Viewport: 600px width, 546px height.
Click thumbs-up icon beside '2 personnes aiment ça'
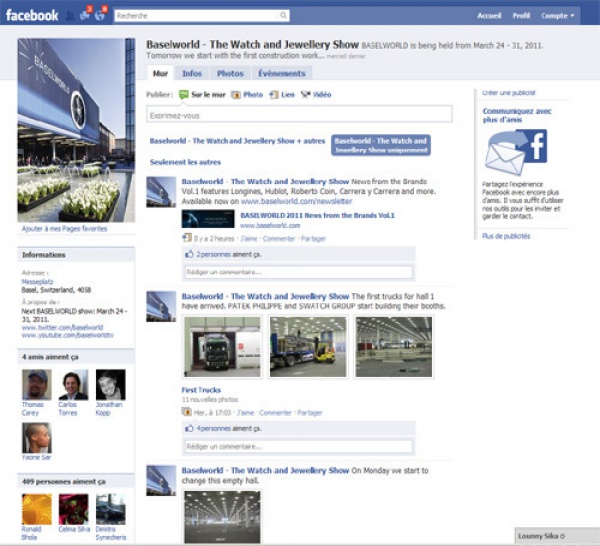[189, 254]
